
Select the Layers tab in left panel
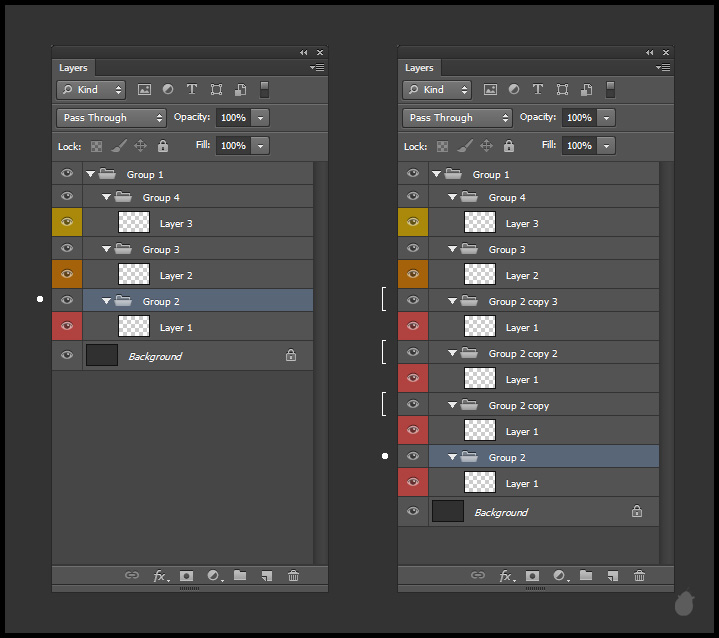[x=73, y=68]
